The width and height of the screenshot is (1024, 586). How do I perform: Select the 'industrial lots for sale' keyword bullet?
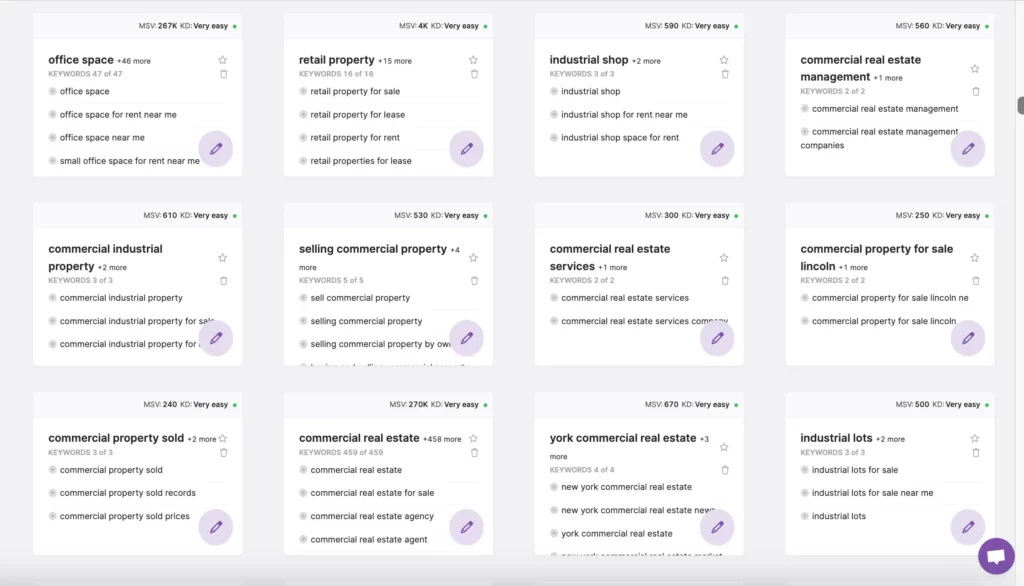805,470
